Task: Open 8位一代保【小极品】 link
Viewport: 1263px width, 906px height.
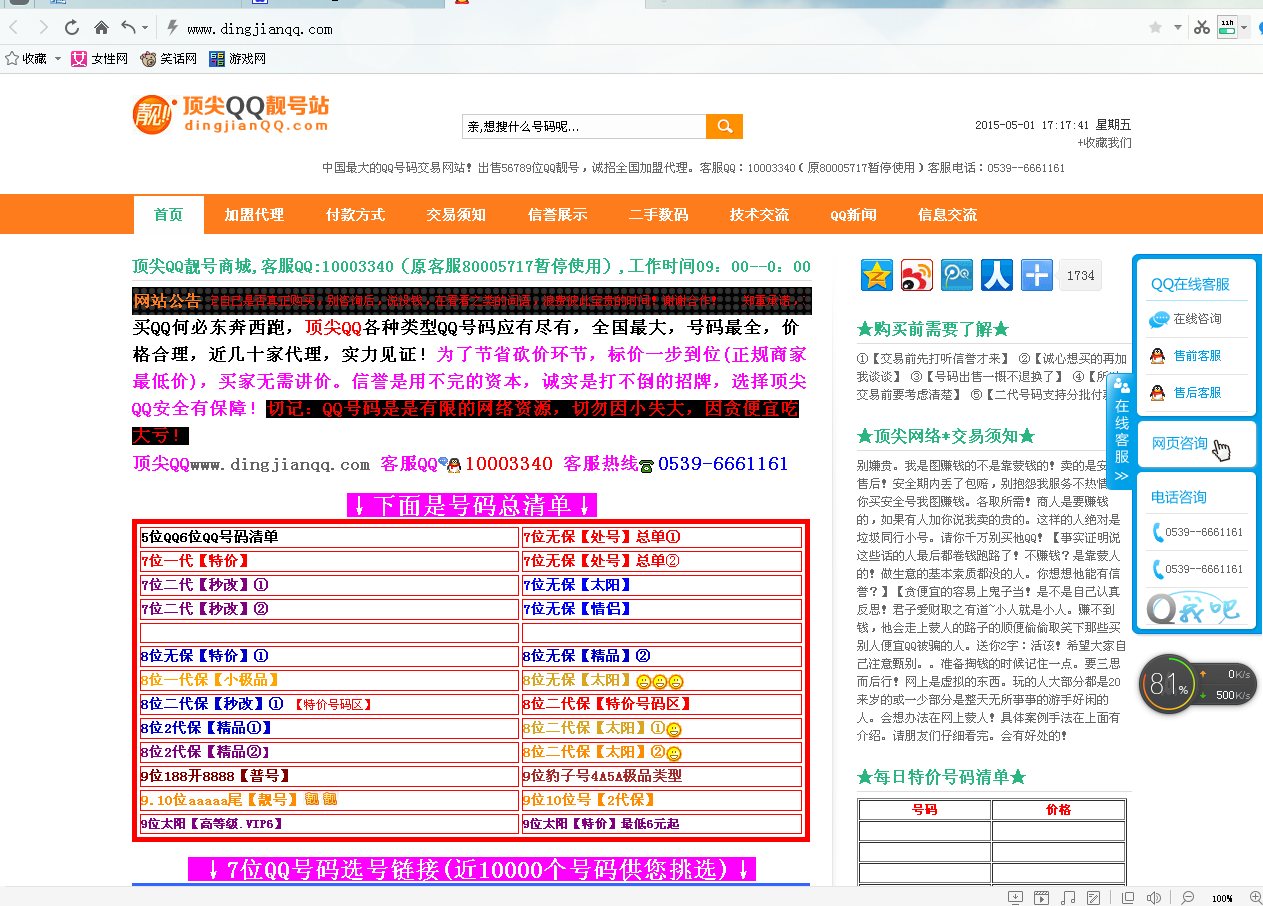Action: click(210, 680)
